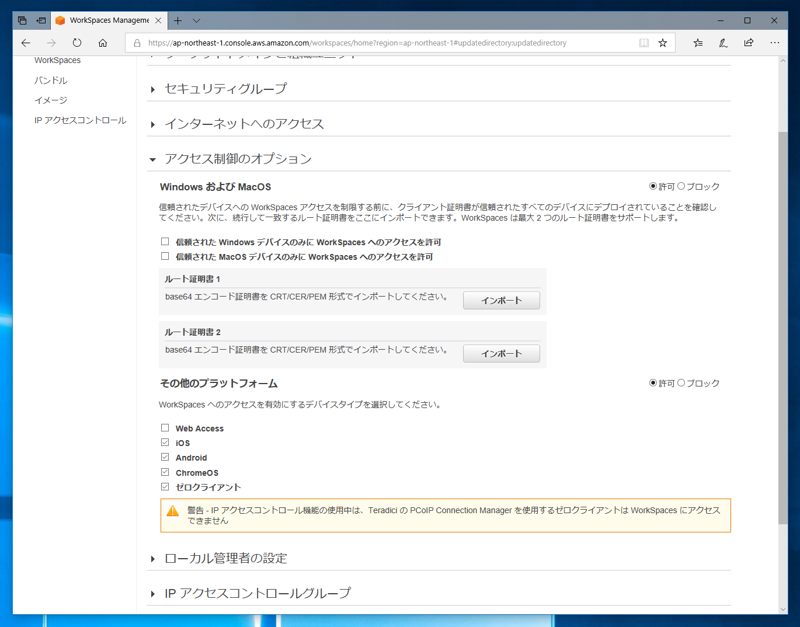Viewport: 800px width, 627px height.
Task: Click the scrollbar up arrow
Action: click(783, 61)
